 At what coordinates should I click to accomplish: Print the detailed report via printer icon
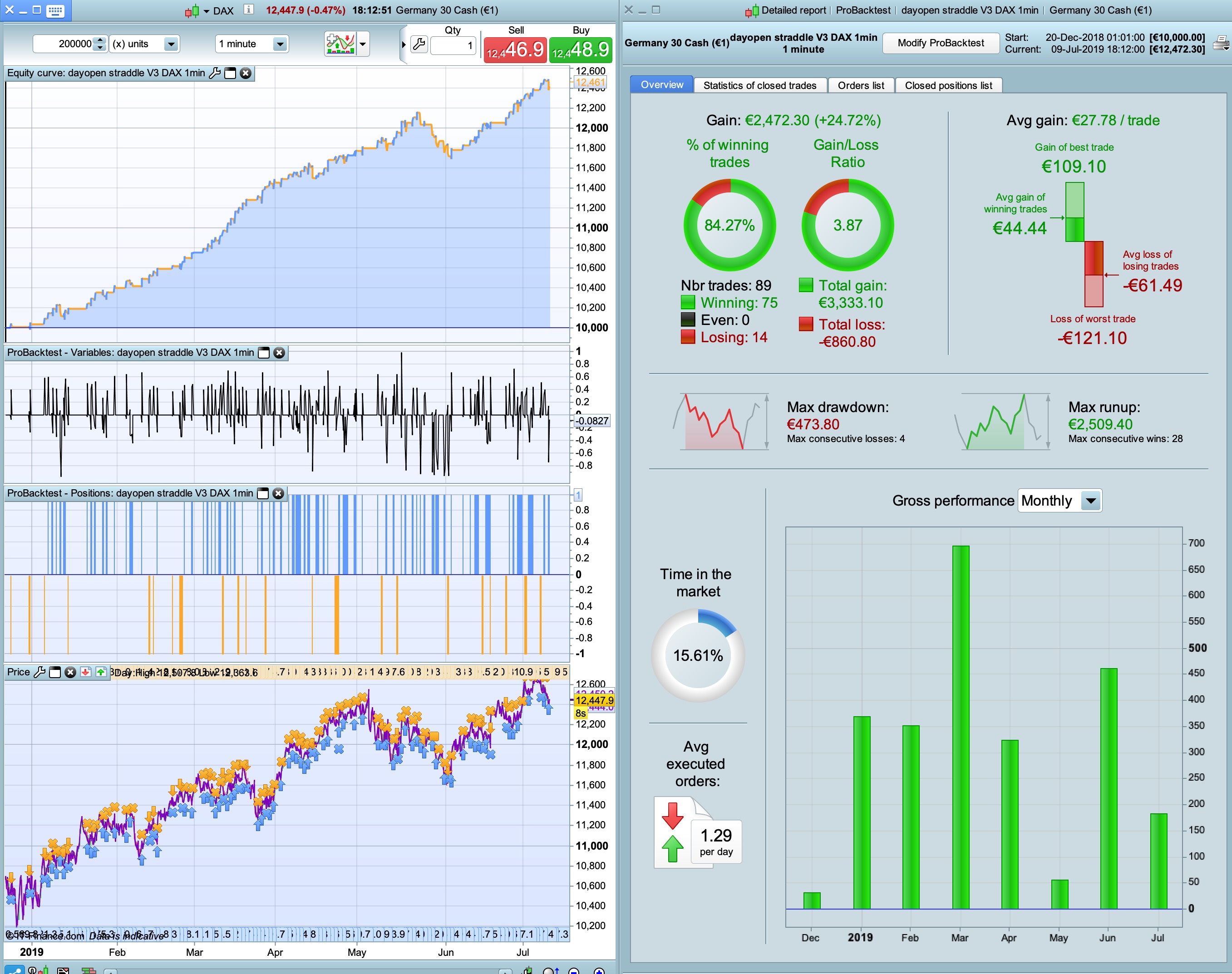(1221, 43)
